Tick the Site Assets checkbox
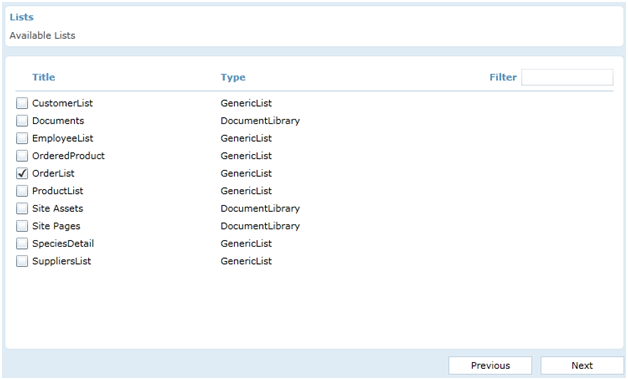This screenshot has width=628, height=380. [x=22, y=209]
